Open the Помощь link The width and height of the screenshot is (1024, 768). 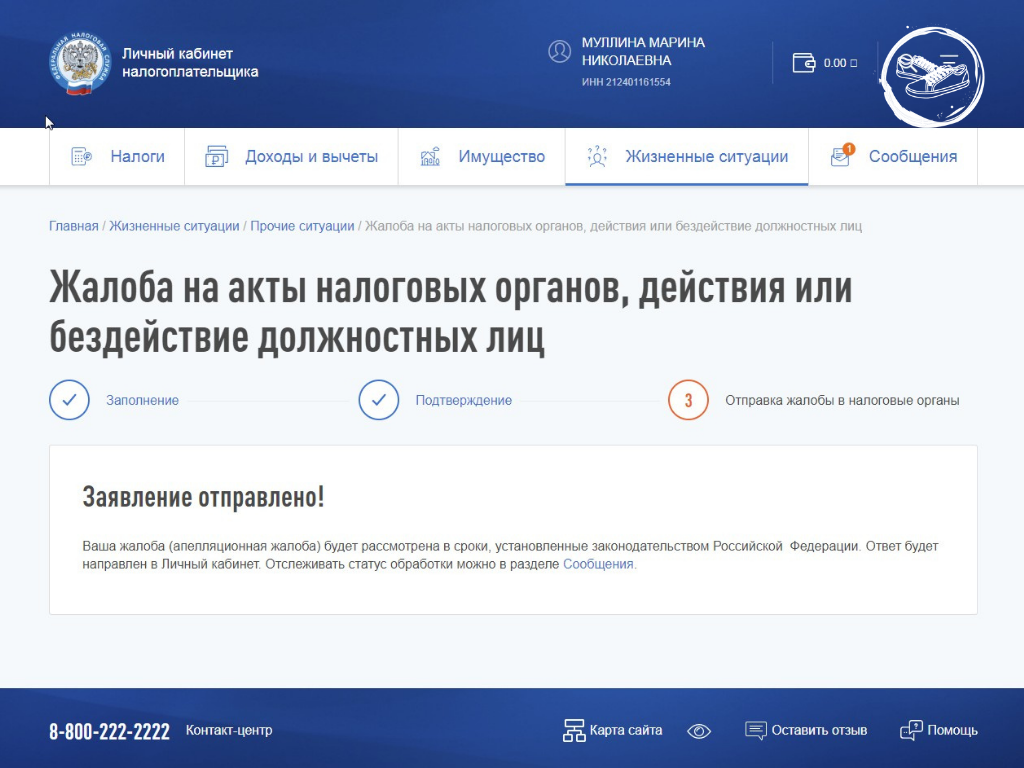point(952,730)
